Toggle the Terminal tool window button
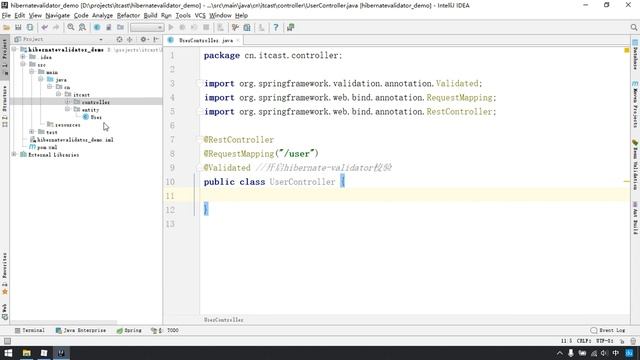 click(29, 330)
